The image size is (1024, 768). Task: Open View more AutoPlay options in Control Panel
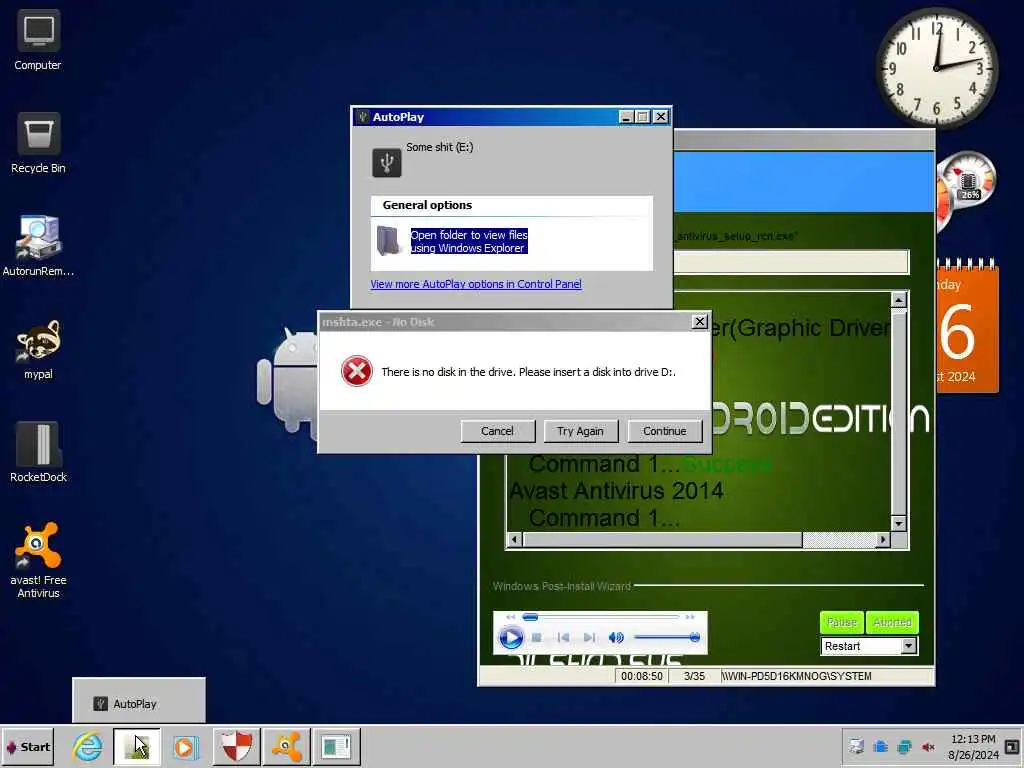point(476,284)
